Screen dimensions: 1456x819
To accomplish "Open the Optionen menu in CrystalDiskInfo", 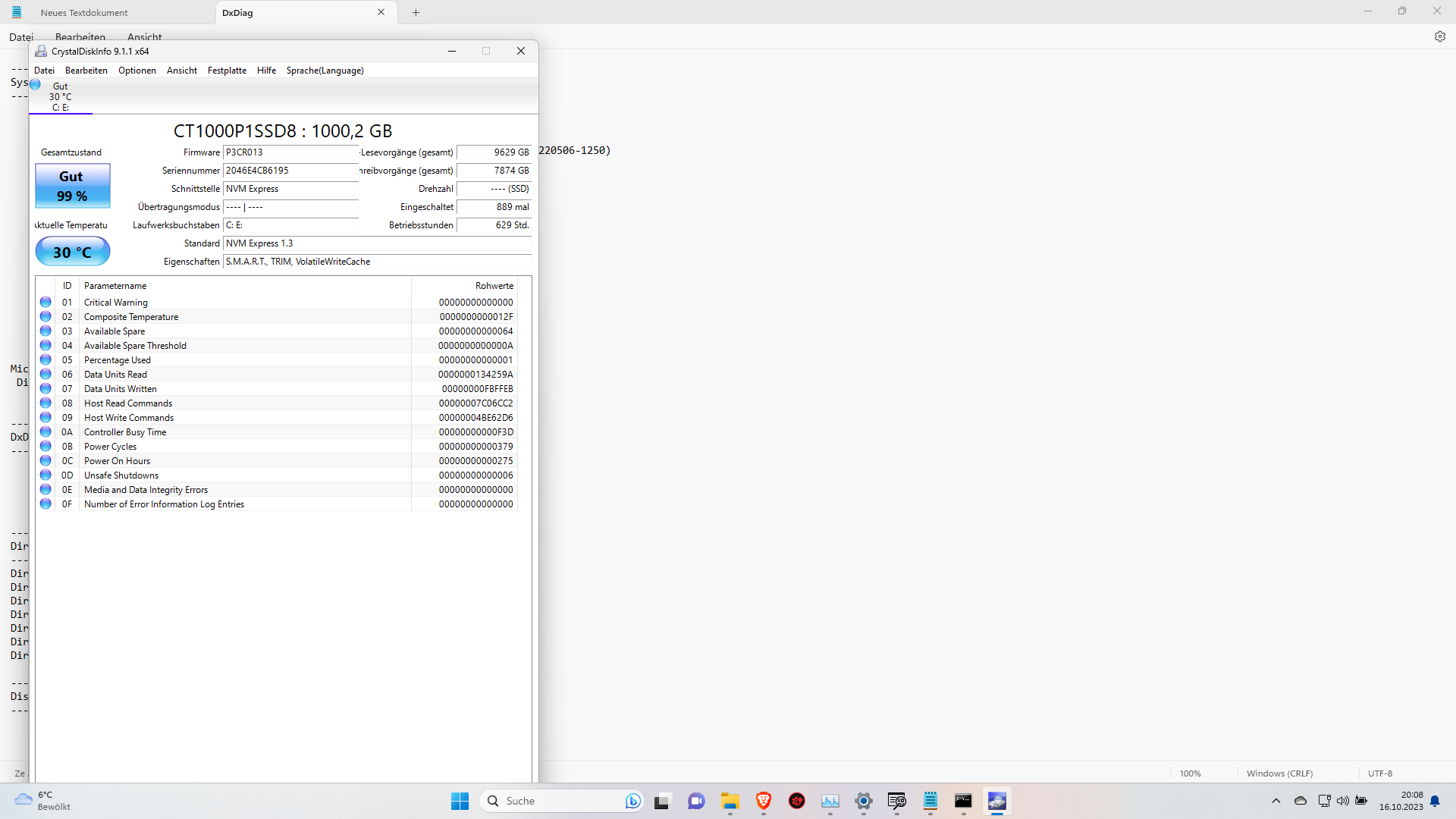I will point(137,71).
